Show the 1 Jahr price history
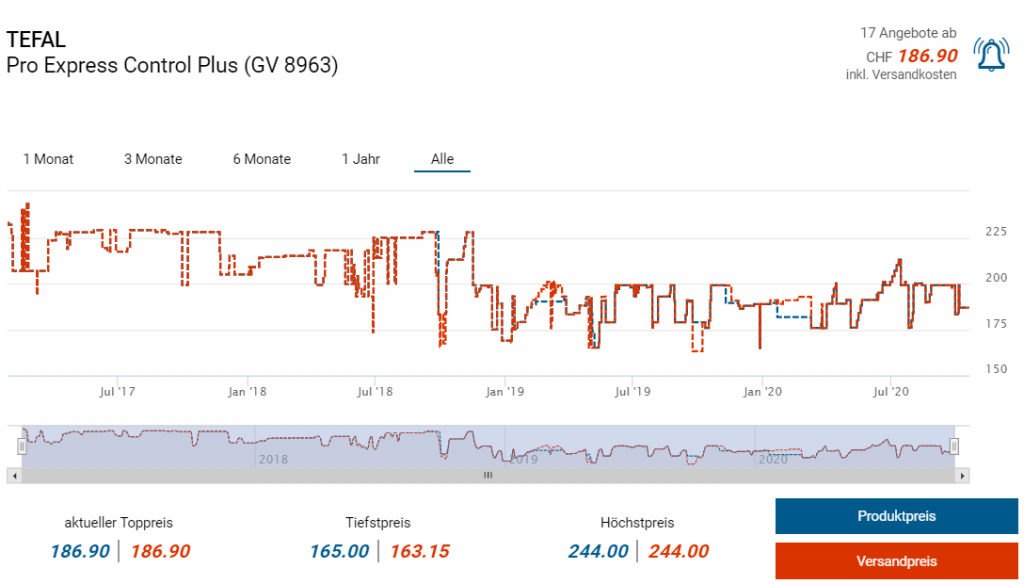 click(x=360, y=159)
